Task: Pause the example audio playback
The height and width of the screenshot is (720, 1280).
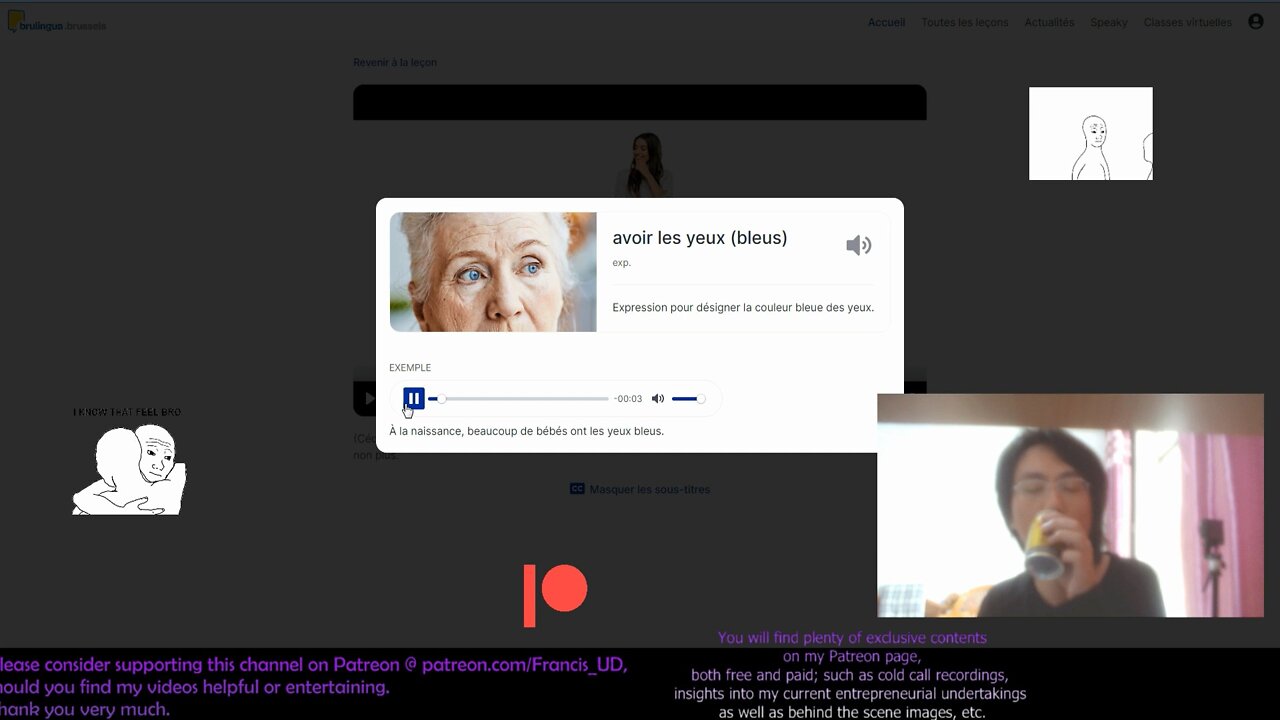Action: pos(414,398)
